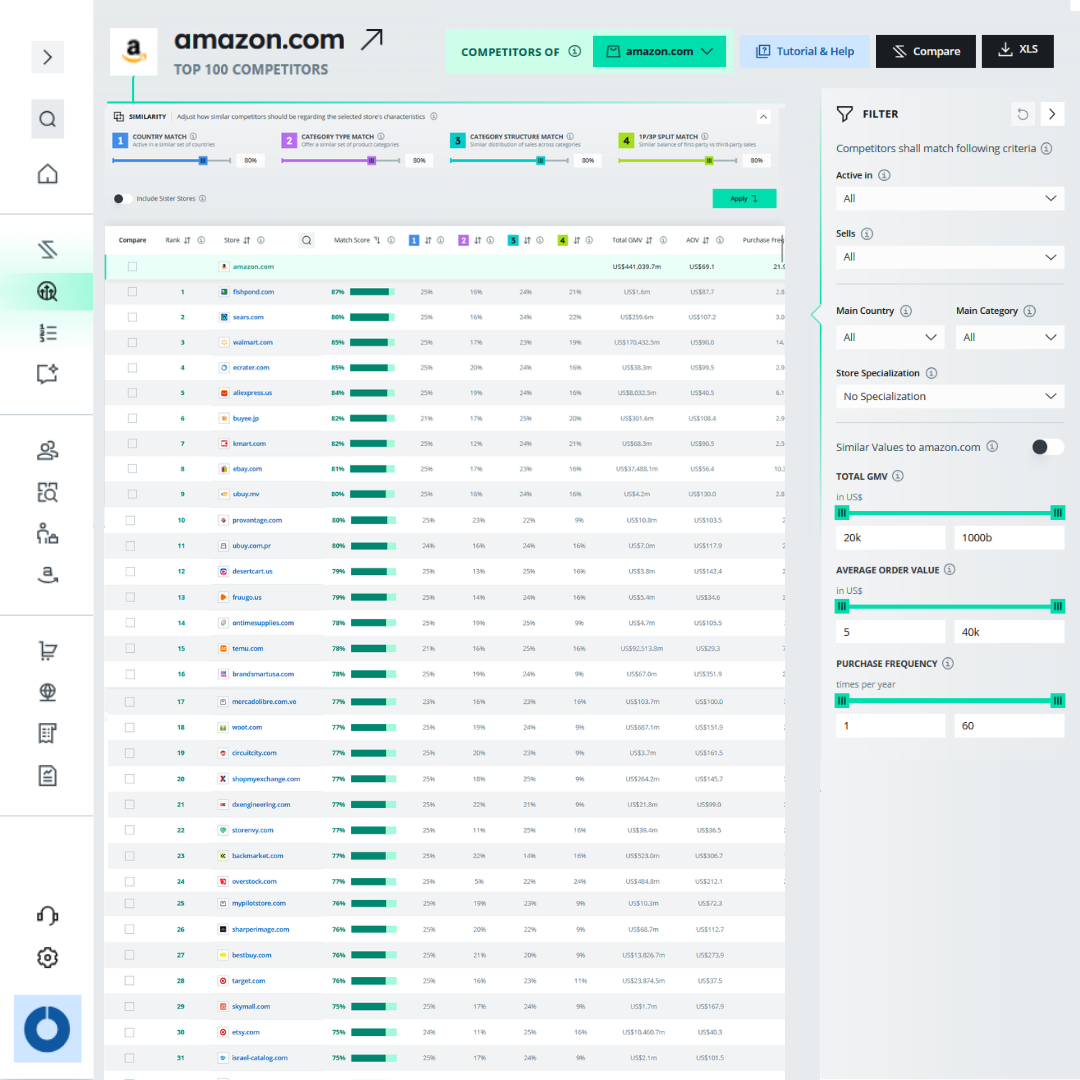Check compare box for walmart.com
This screenshot has height=1080, width=1080.
[132, 342]
